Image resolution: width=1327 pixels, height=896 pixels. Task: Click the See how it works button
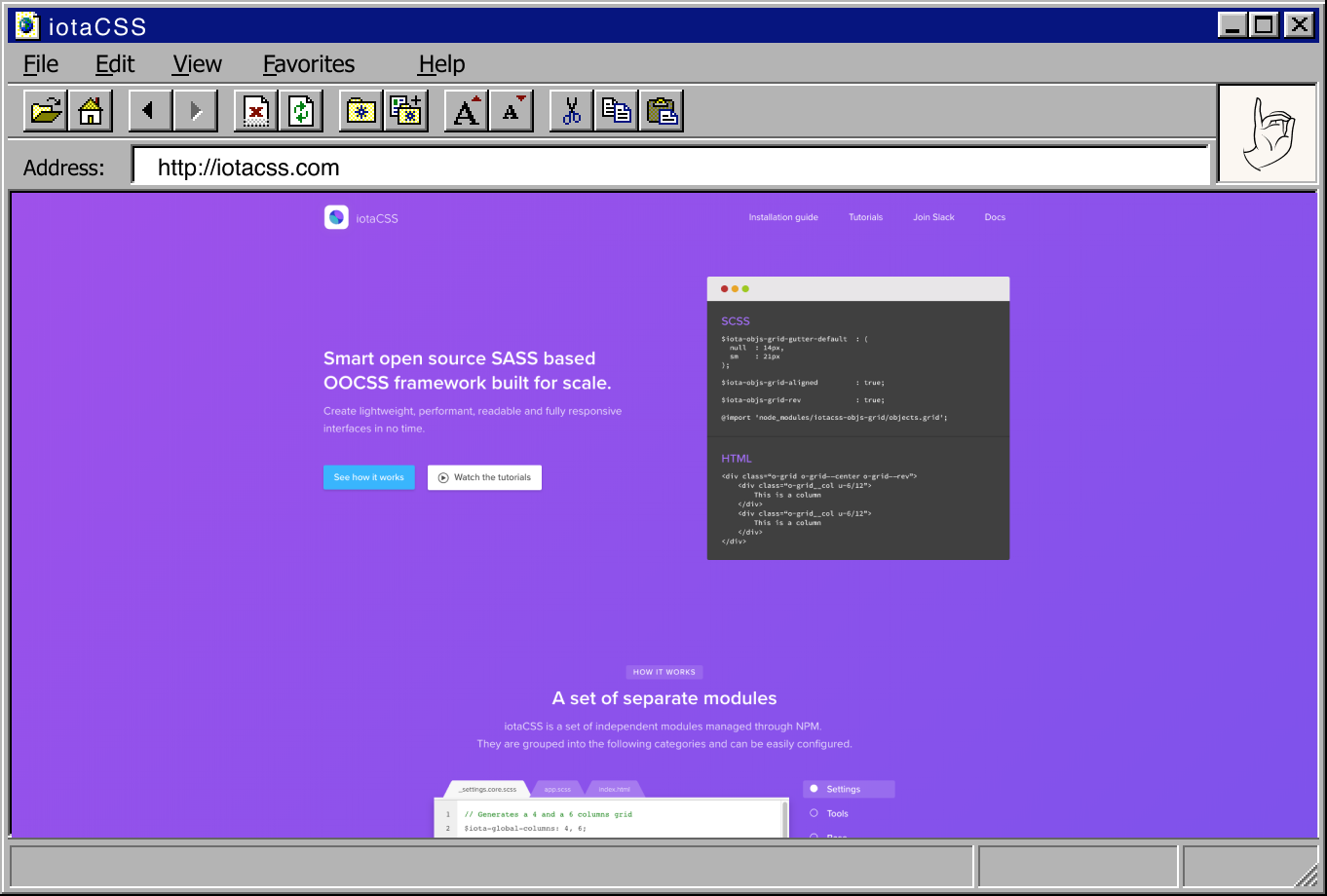tap(369, 477)
